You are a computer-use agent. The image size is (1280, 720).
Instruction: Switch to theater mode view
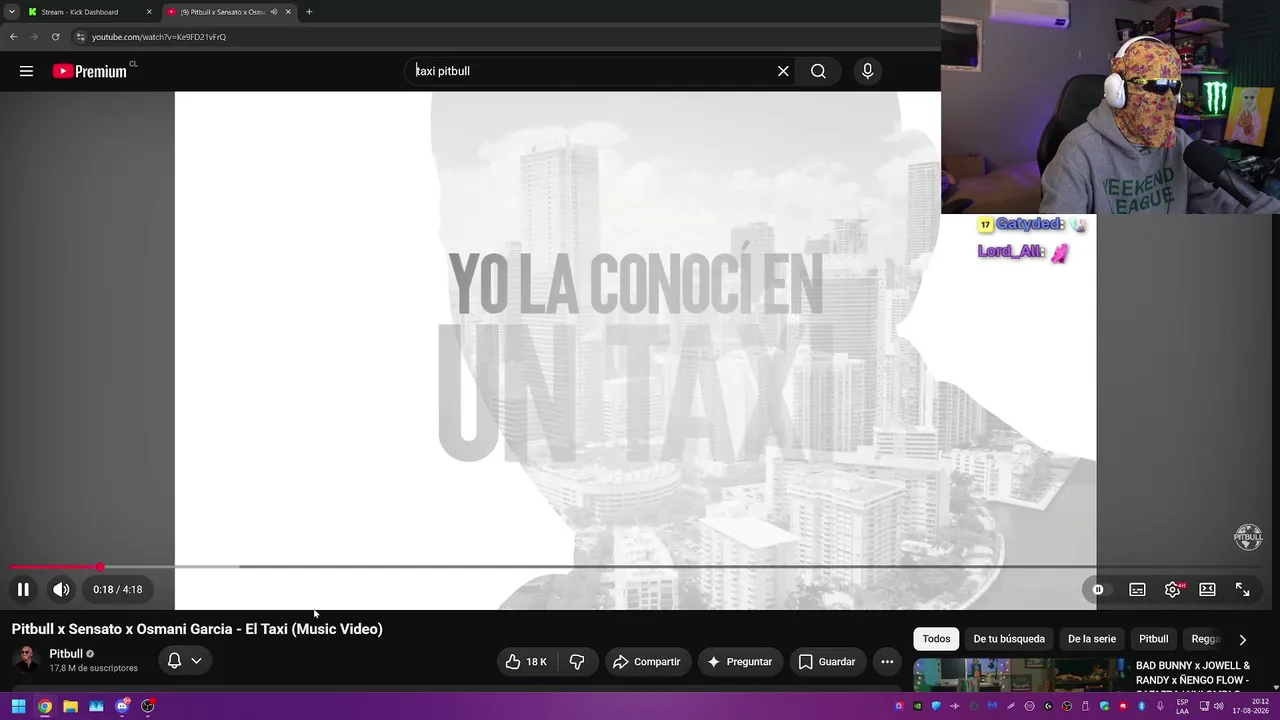(x=1207, y=590)
